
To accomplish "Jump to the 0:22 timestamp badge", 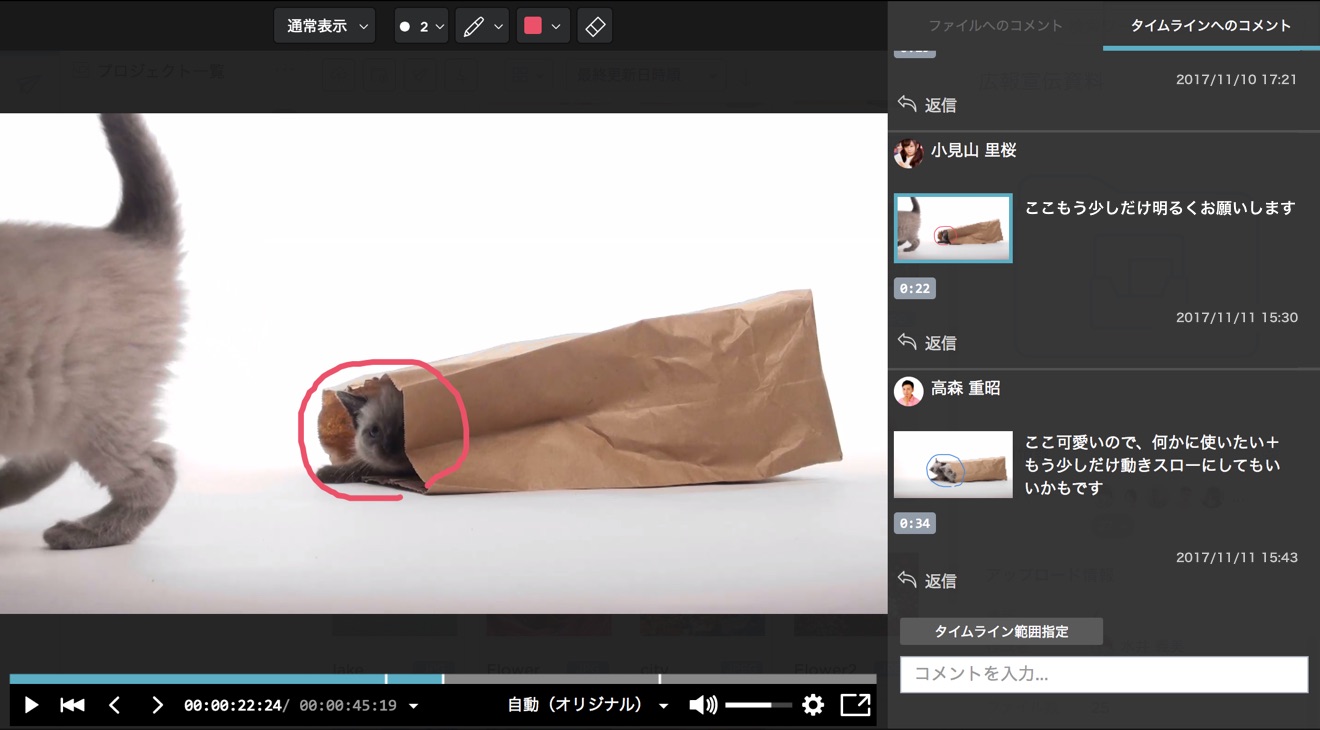I will (x=914, y=288).
